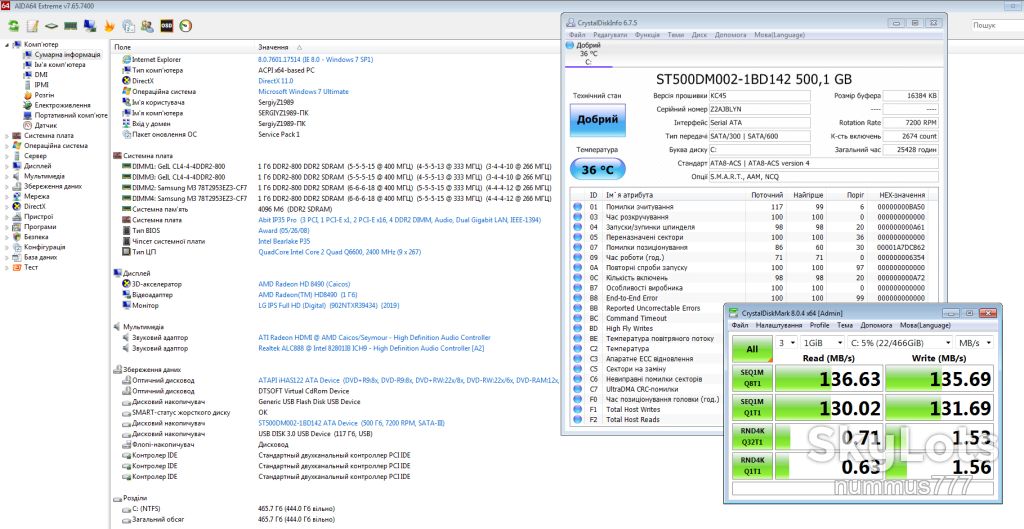Open the Abit IP35 Pro motherboard link

click(400, 220)
